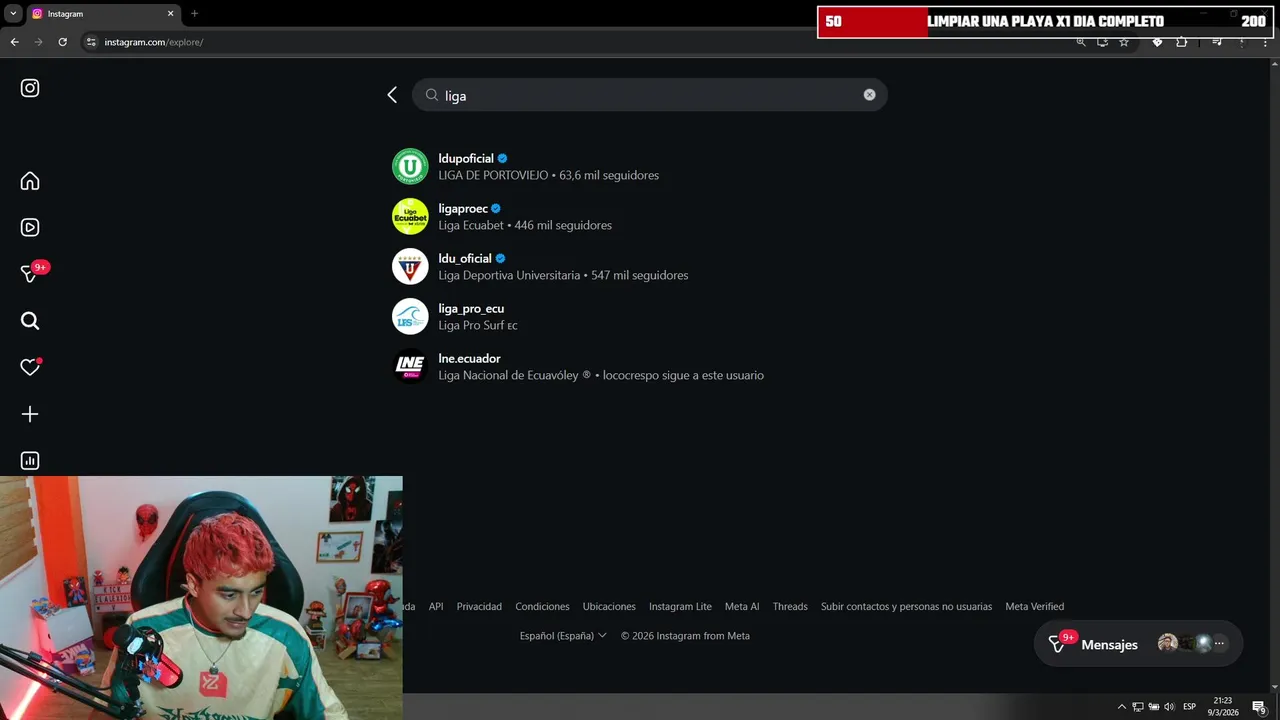The image size is (1280, 720).
Task: Click the browser forward button
Action: [x=38, y=42]
